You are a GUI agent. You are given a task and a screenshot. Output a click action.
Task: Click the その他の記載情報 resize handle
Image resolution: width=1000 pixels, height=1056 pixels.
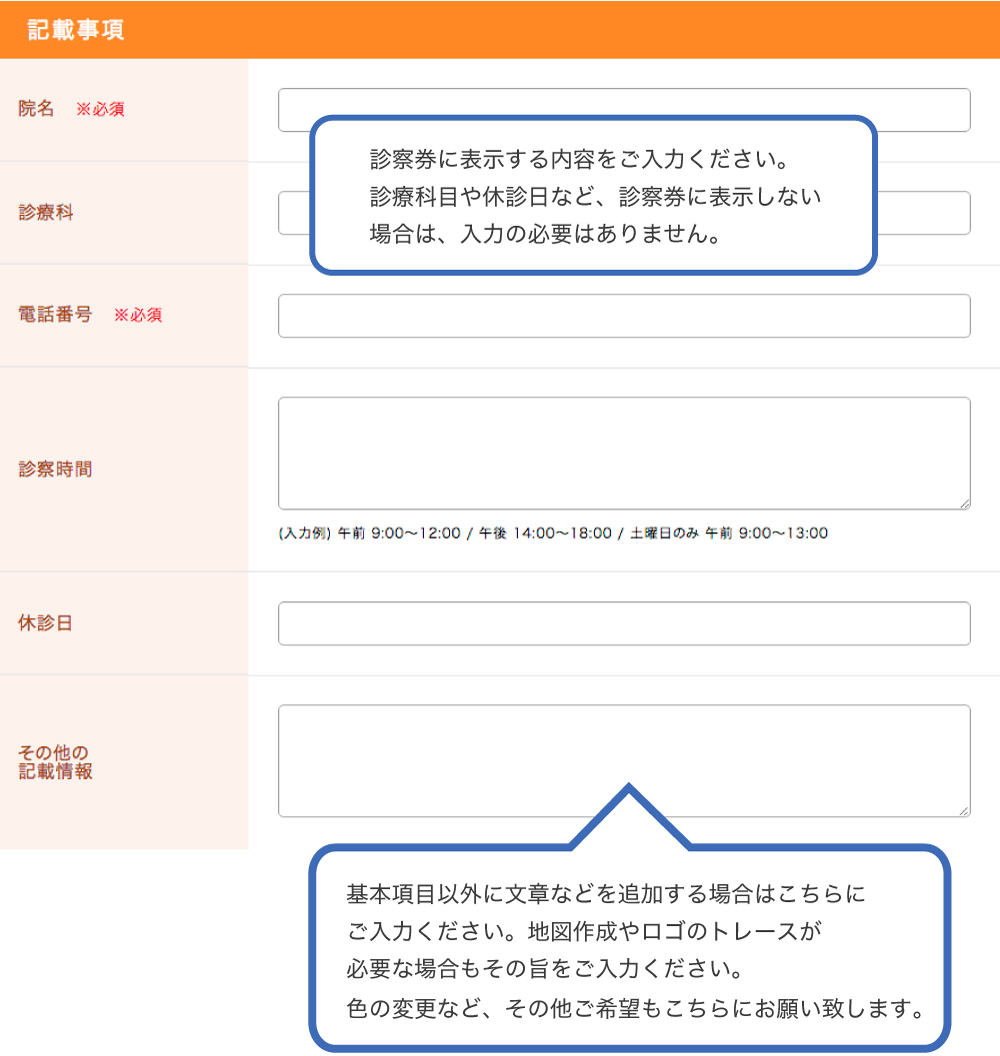click(x=964, y=812)
